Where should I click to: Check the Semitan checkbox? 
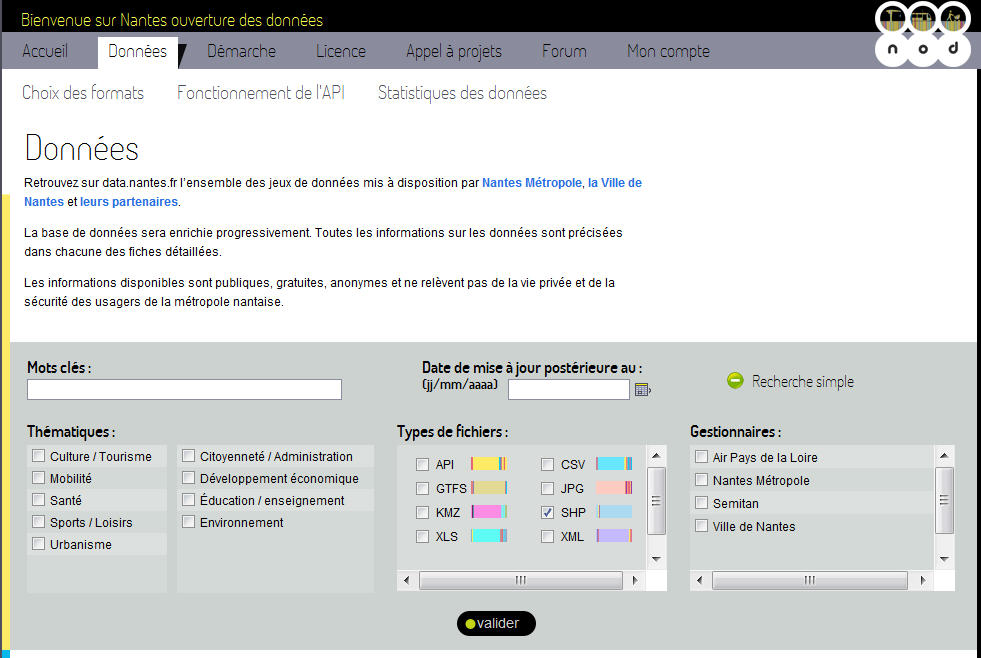pos(701,503)
